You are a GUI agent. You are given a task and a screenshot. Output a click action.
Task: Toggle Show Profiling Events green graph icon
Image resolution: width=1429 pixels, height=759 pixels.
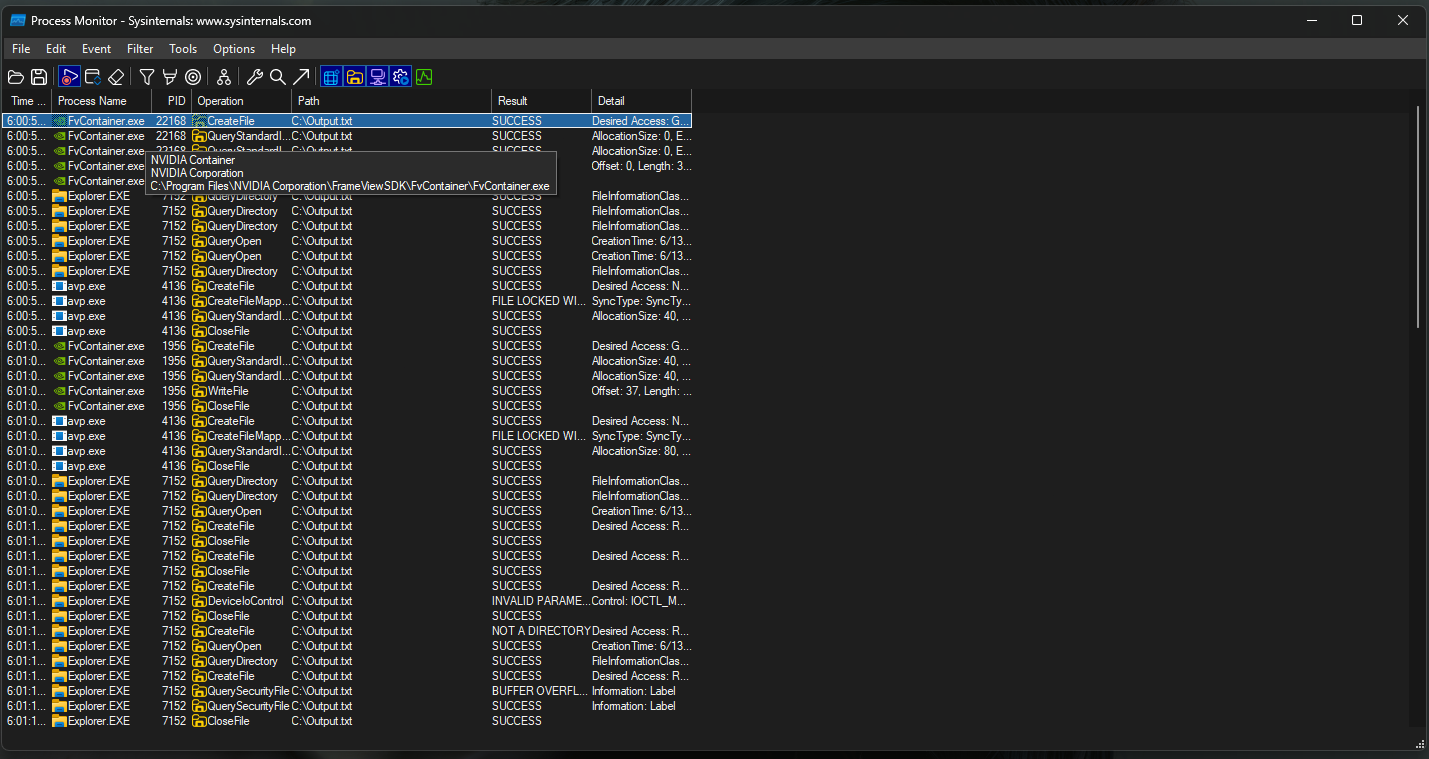pos(424,77)
